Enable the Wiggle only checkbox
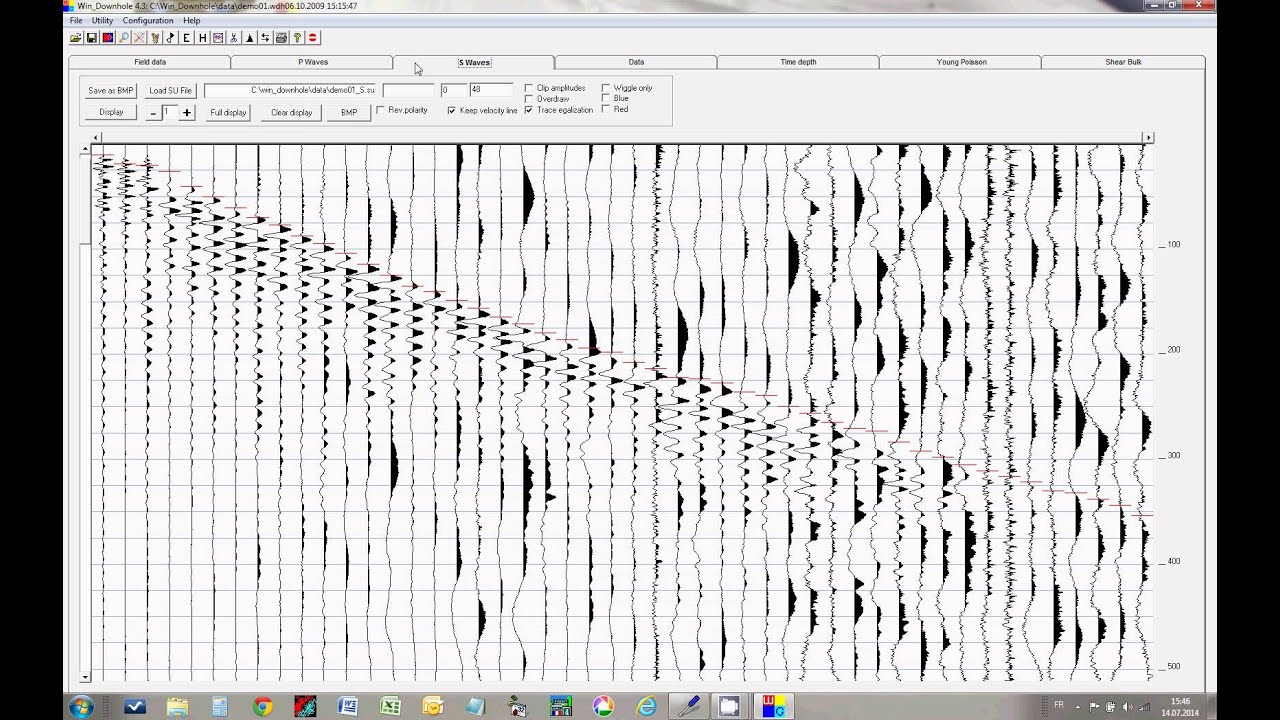 pyautogui.click(x=606, y=88)
